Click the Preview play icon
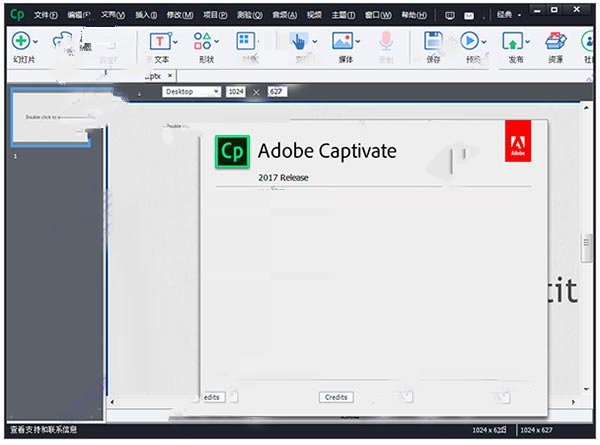The width and height of the screenshot is (600, 445). [x=469, y=41]
